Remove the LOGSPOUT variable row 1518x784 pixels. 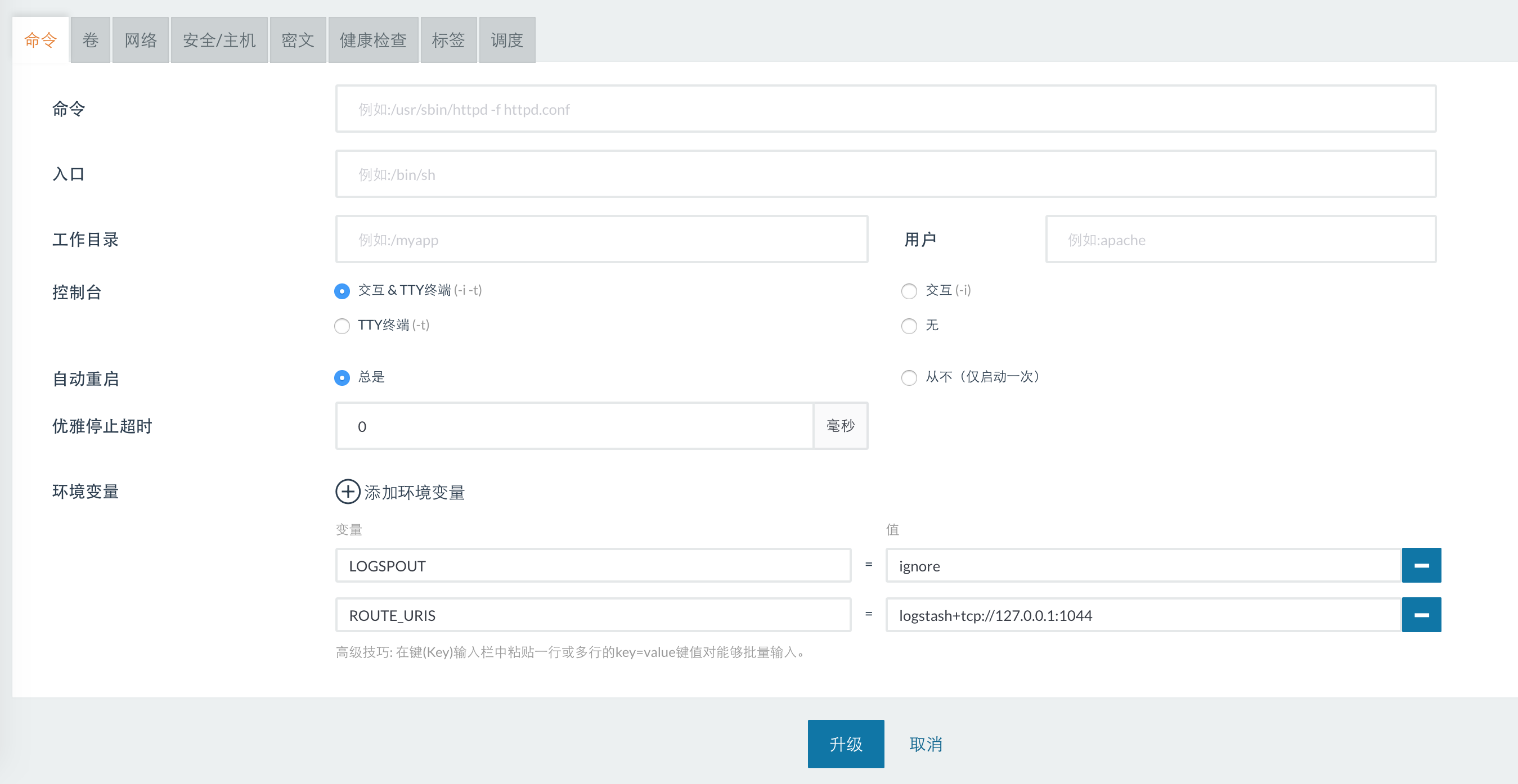(1421, 565)
